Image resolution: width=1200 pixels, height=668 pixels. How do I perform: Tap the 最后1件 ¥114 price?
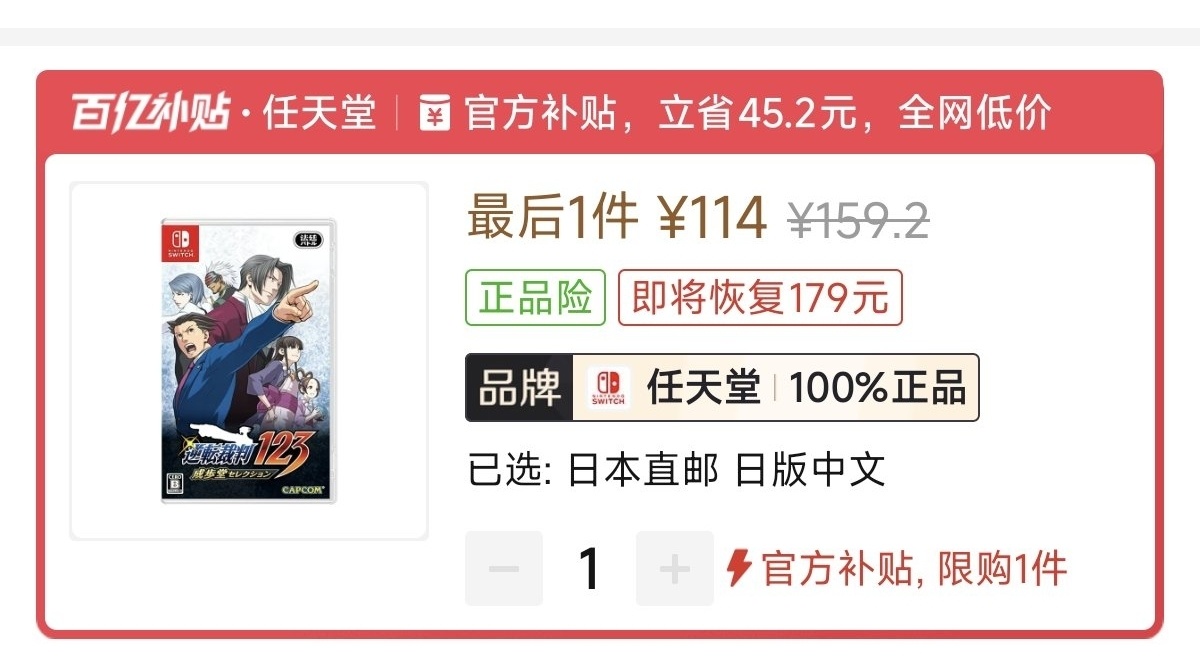[617, 217]
